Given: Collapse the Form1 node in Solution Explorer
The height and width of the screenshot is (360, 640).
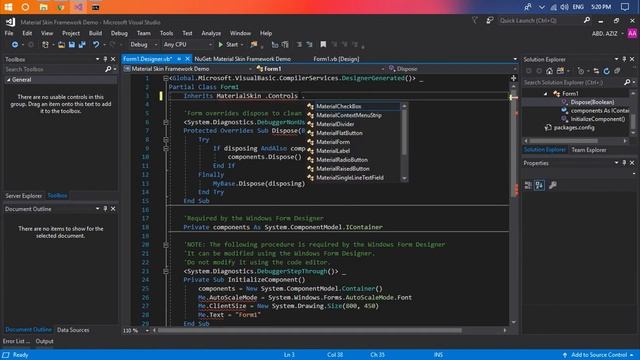Looking at the screenshot, I should [545, 93].
